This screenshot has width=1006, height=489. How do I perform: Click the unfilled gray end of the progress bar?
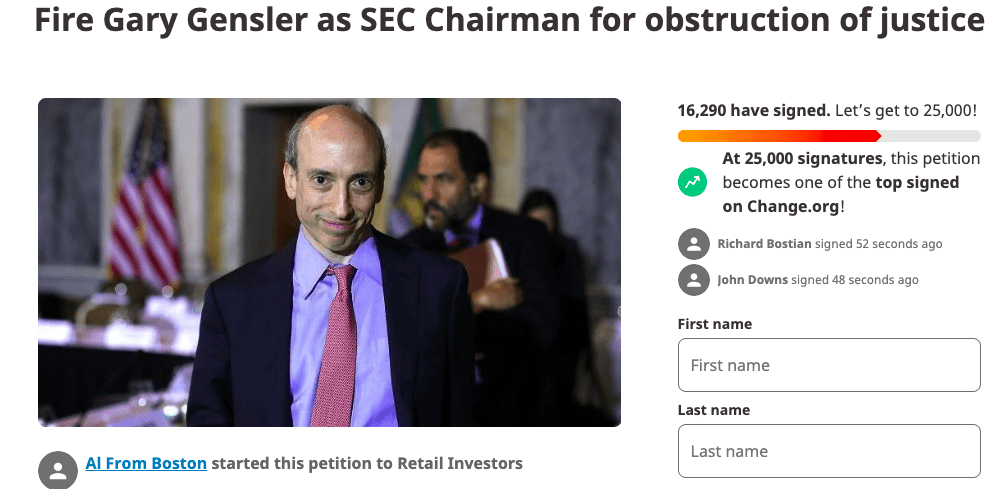pos(931,136)
